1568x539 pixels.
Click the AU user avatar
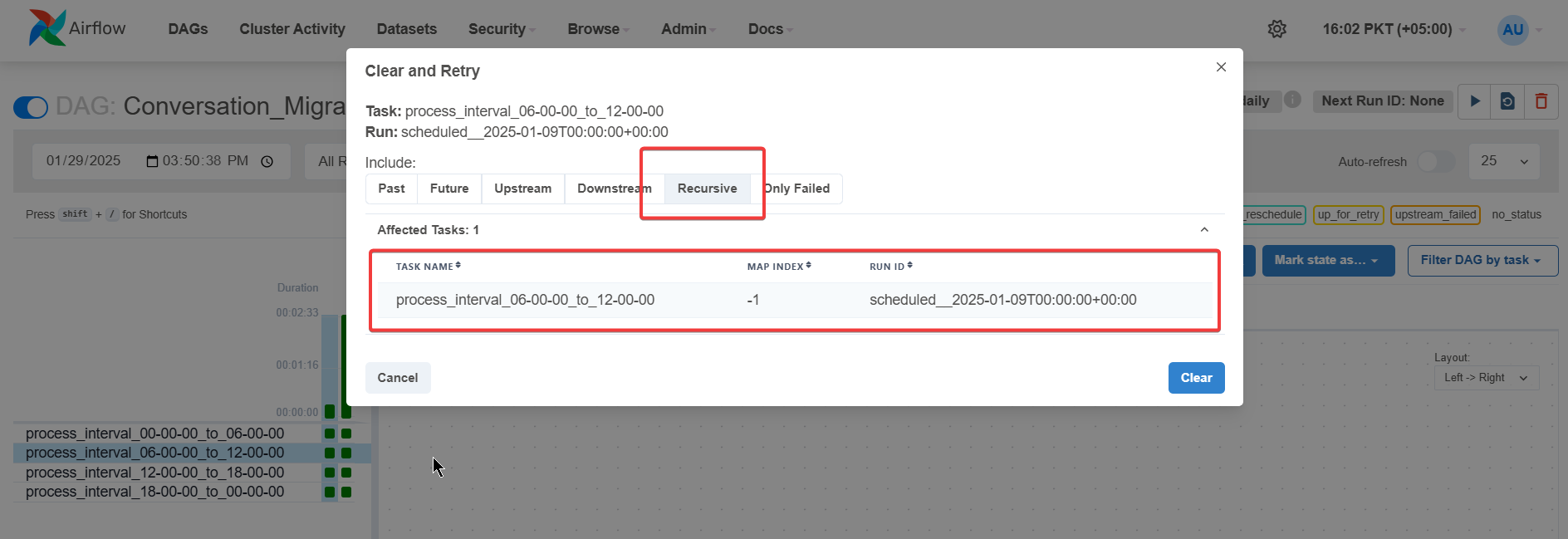point(1512,30)
